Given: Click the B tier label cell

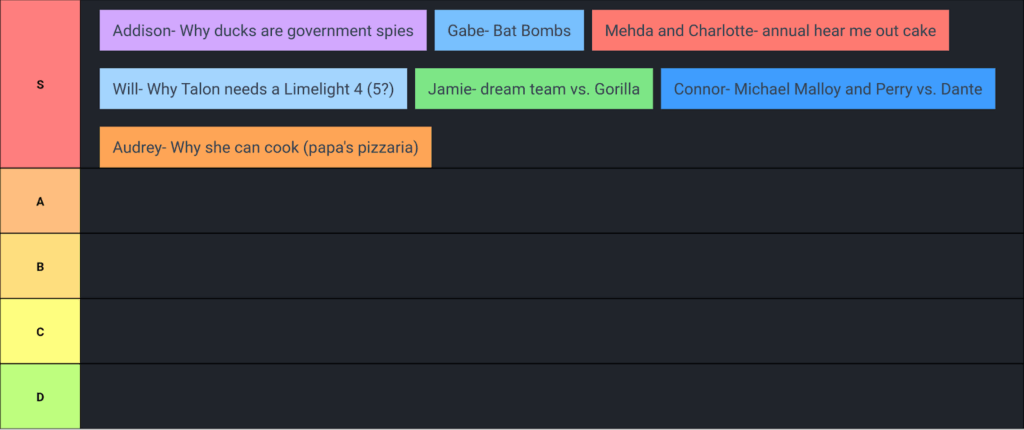Looking at the screenshot, I should pyautogui.click(x=40, y=266).
